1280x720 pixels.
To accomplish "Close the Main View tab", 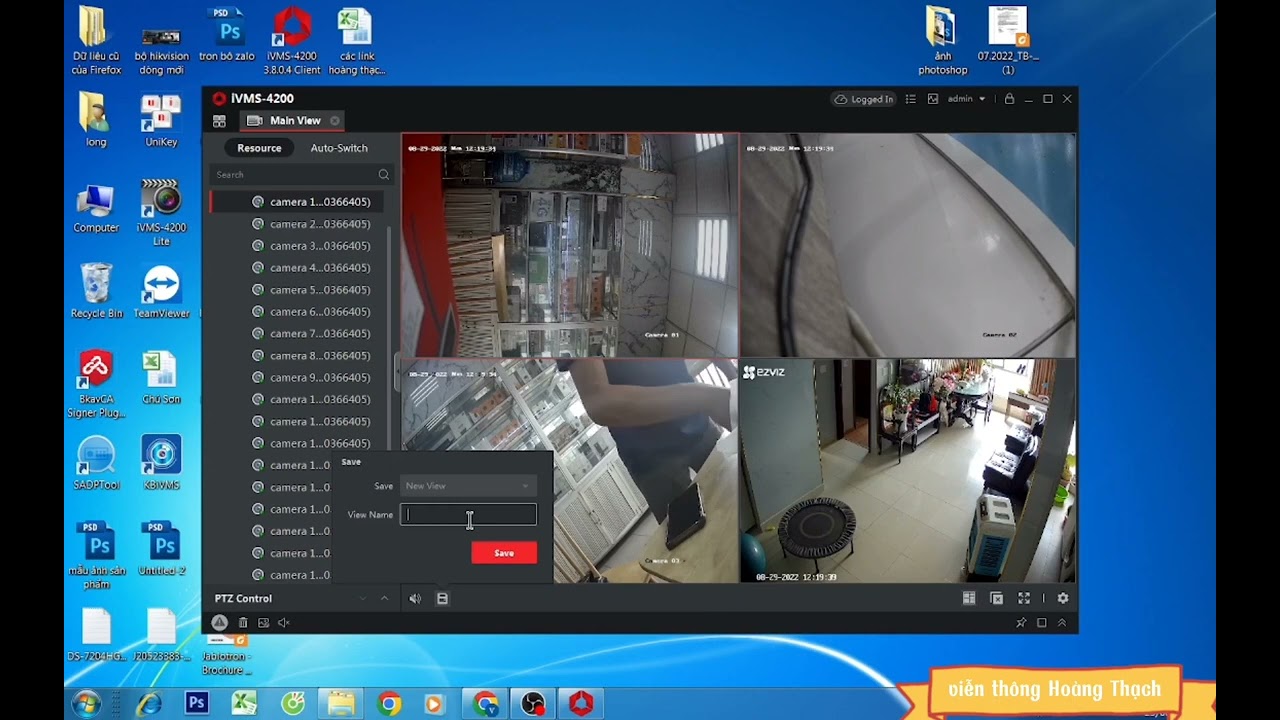I will tap(335, 121).
